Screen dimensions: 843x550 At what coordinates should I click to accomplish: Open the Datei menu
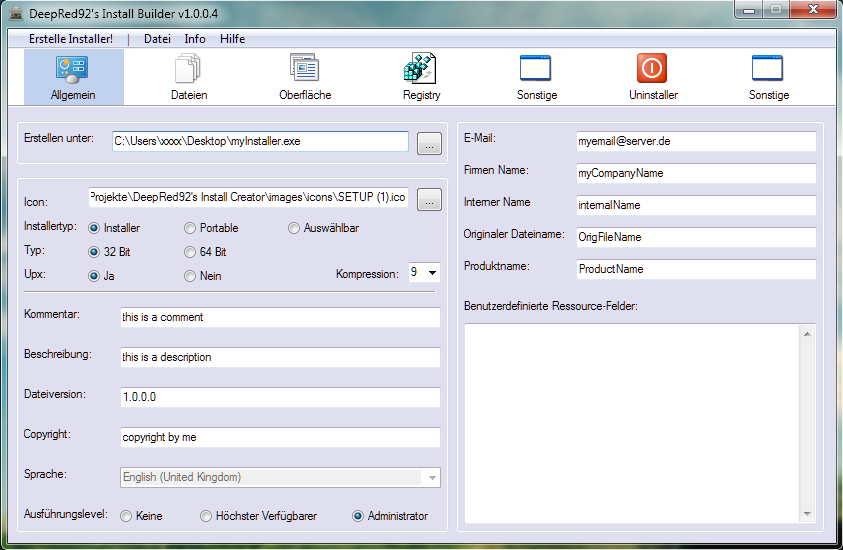click(x=157, y=39)
